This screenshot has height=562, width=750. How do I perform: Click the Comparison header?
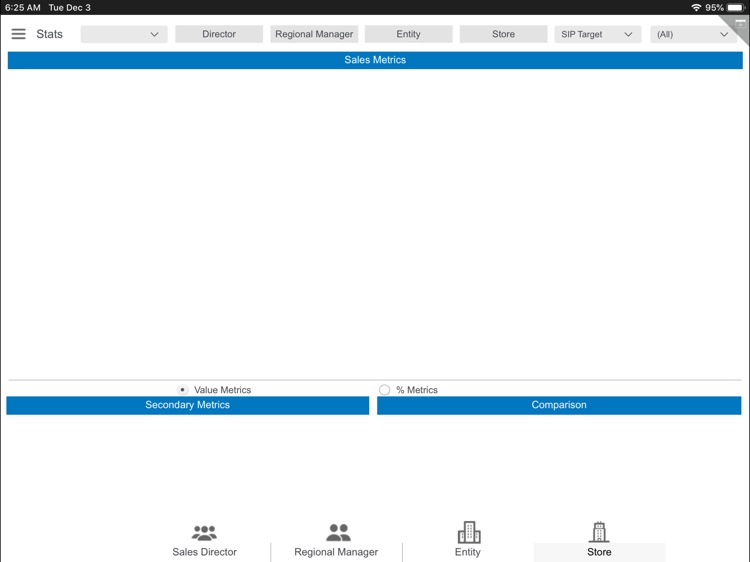[x=559, y=405]
